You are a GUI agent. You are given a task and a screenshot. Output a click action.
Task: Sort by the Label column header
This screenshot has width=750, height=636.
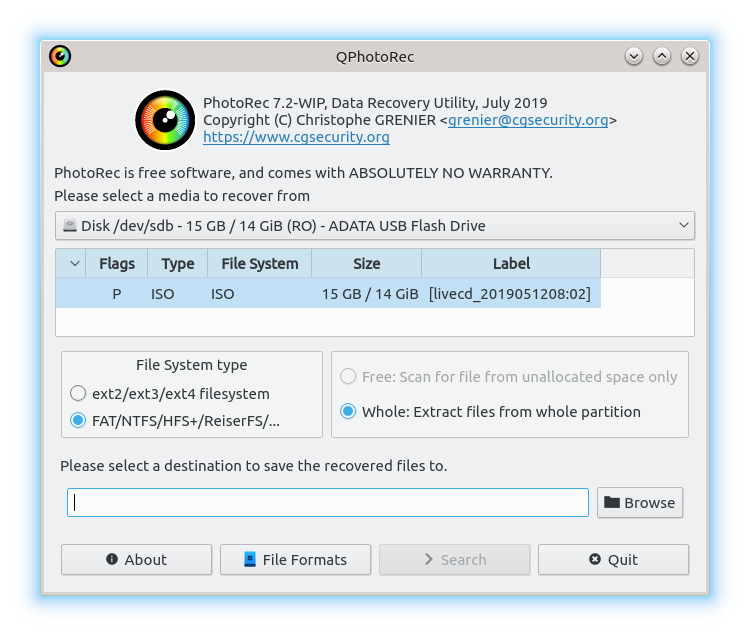pos(511,263)
